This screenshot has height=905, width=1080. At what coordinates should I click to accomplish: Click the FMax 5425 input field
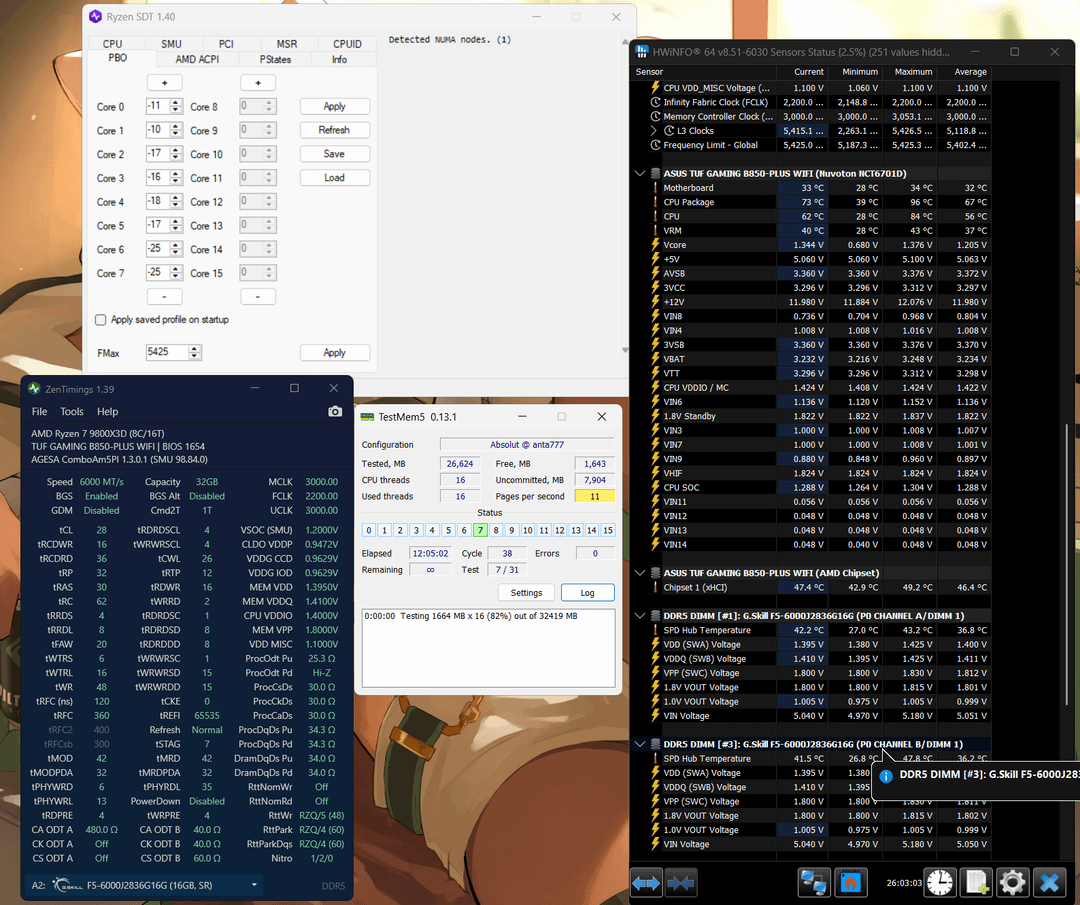click(167, 352)
